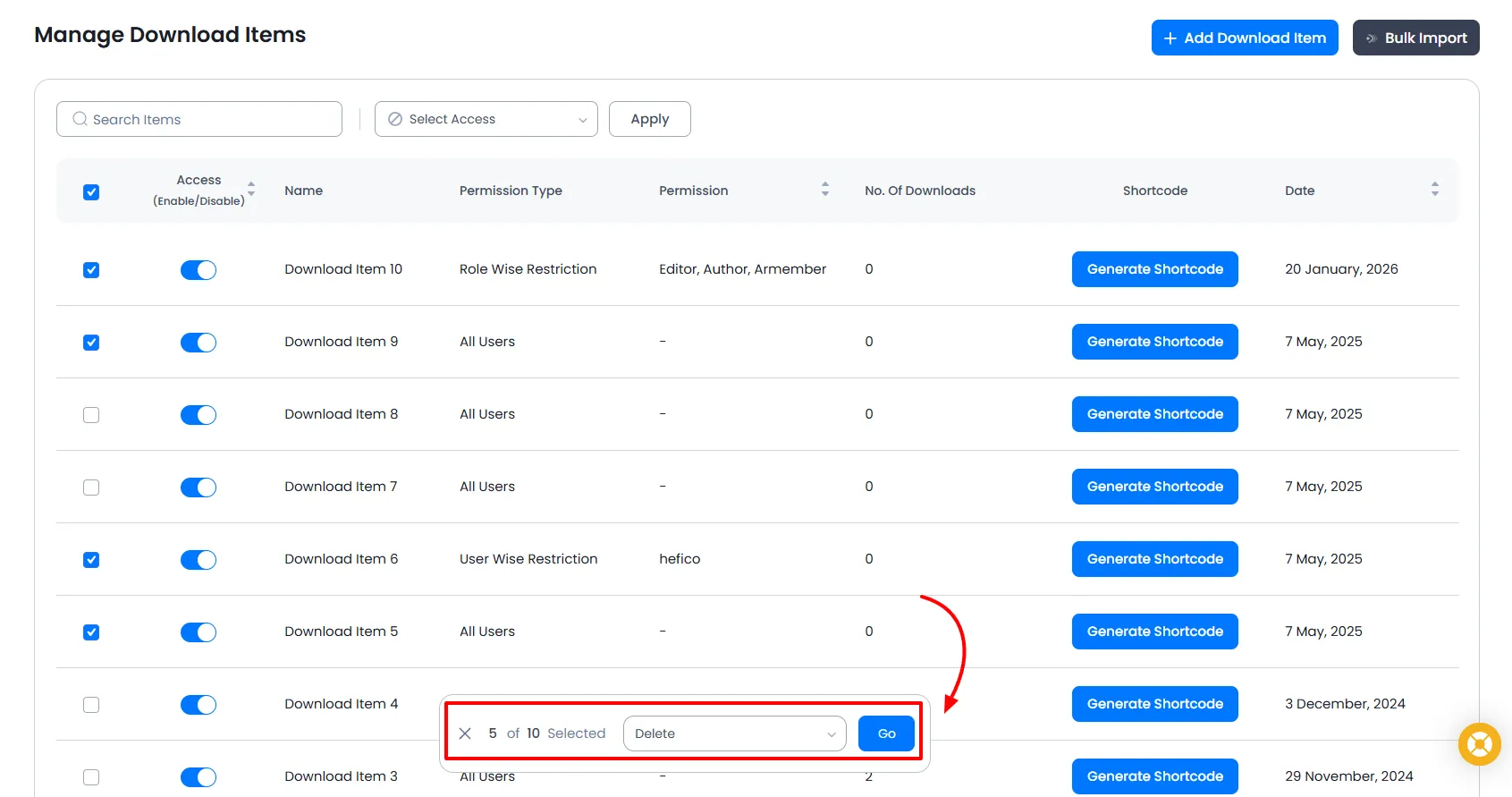Check the Download Item 3 checkbox

91,777
